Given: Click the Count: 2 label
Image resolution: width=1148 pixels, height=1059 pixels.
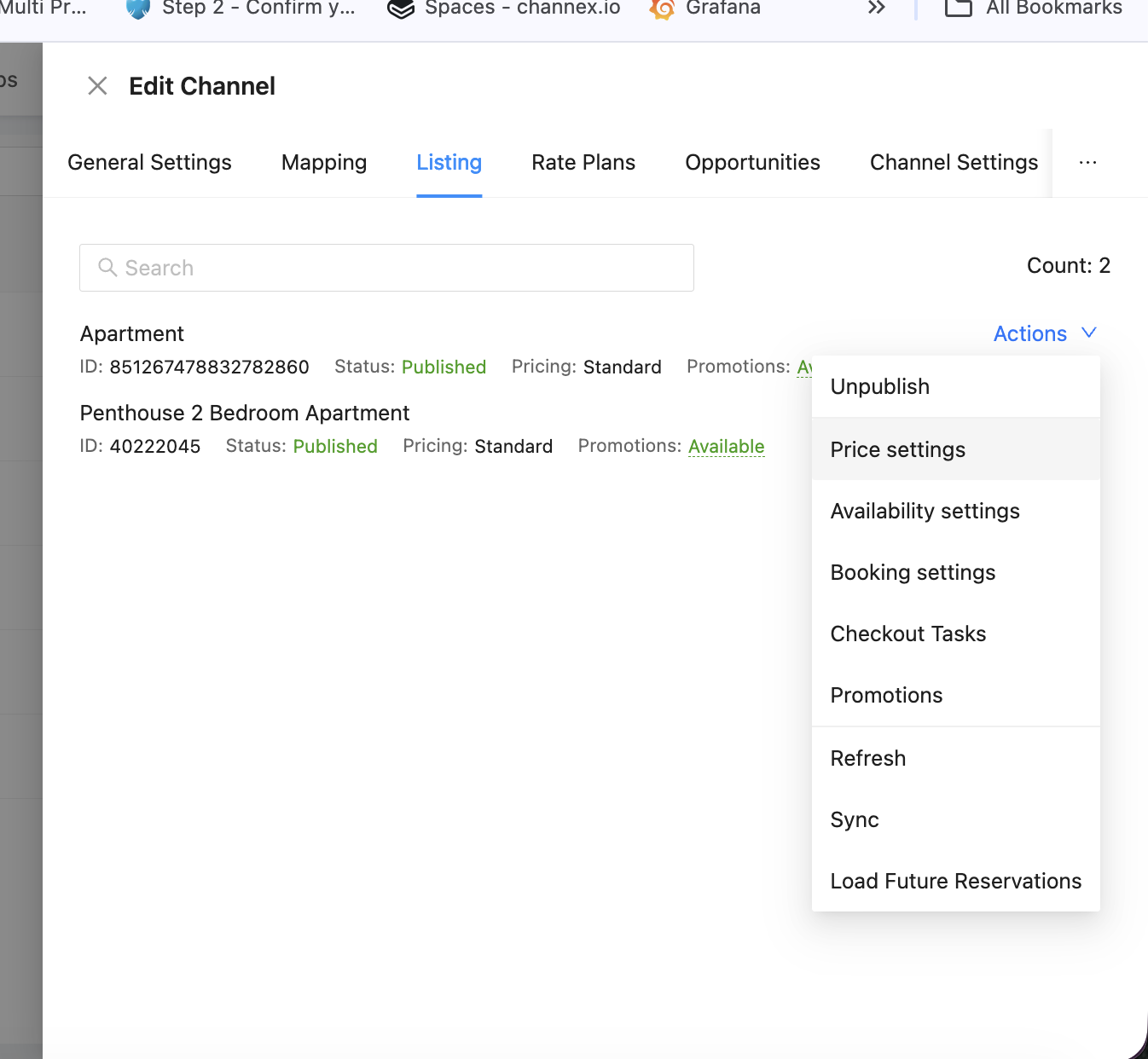Looking at the screenshot, I should tap(1069, 266).
